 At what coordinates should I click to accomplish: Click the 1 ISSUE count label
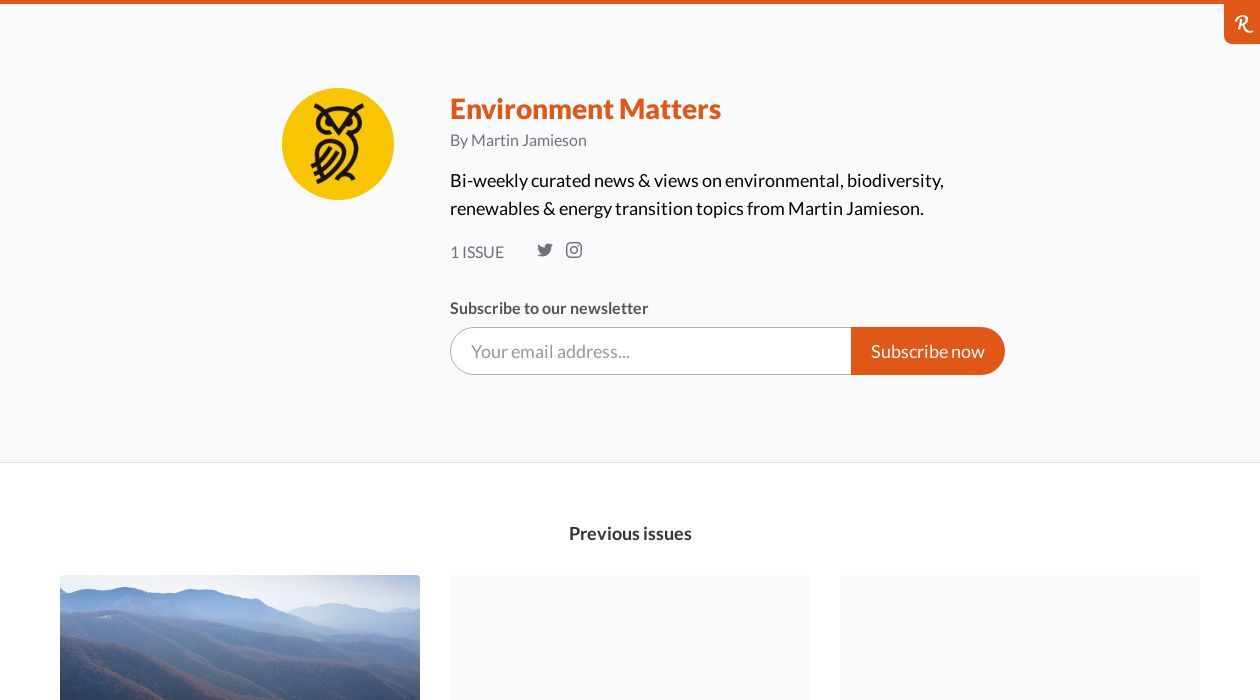tap(477, 252)
